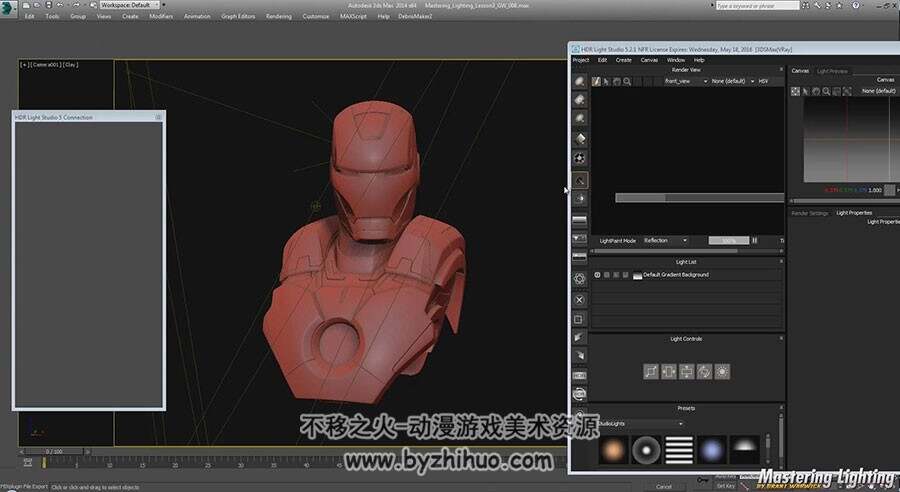The width and height of the screenshot is (900, 492).
Task: Click the delete light X icon
Action: pyautogui.click(x=580, y=300)
